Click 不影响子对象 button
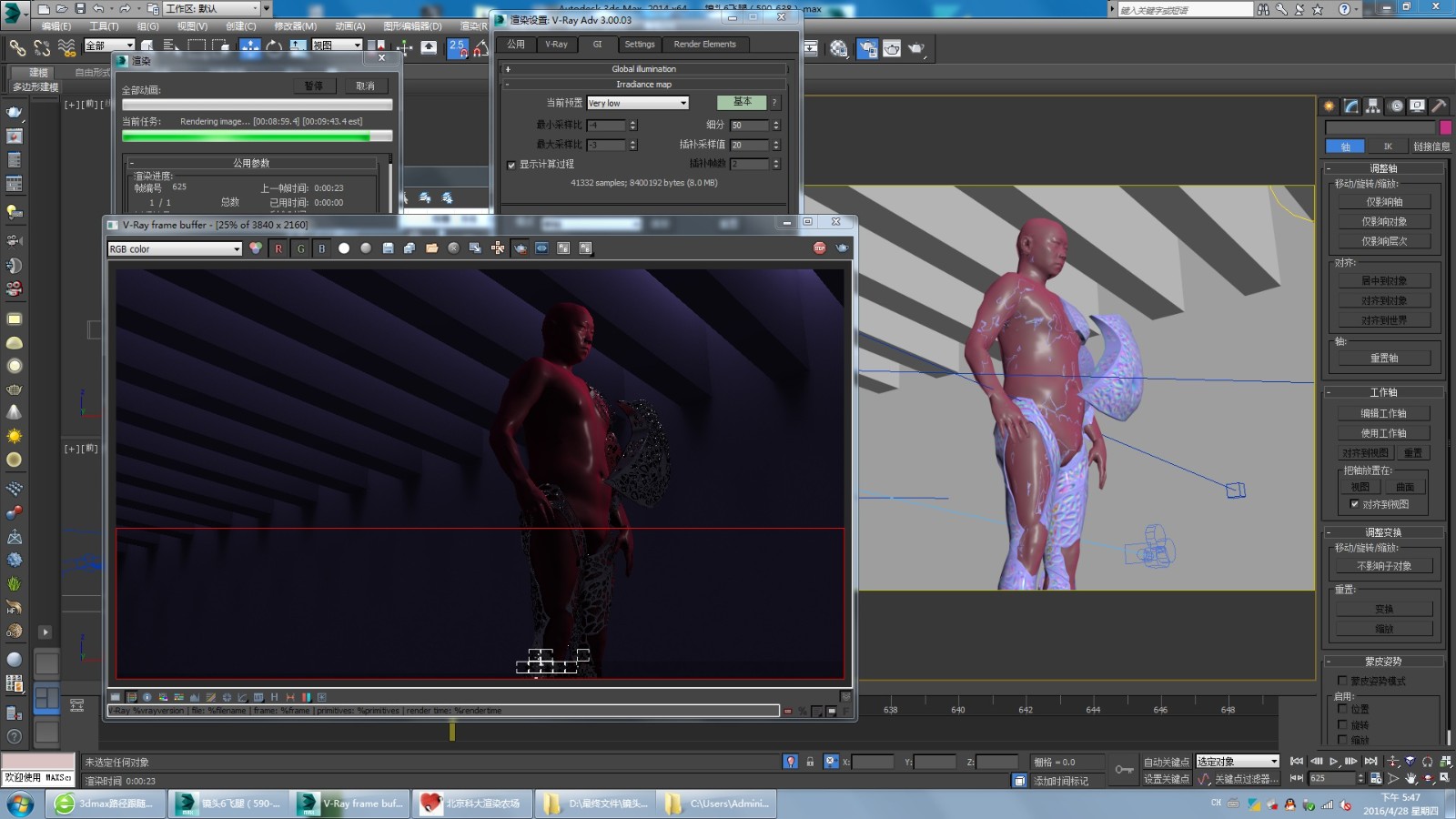 [1384, 566]
